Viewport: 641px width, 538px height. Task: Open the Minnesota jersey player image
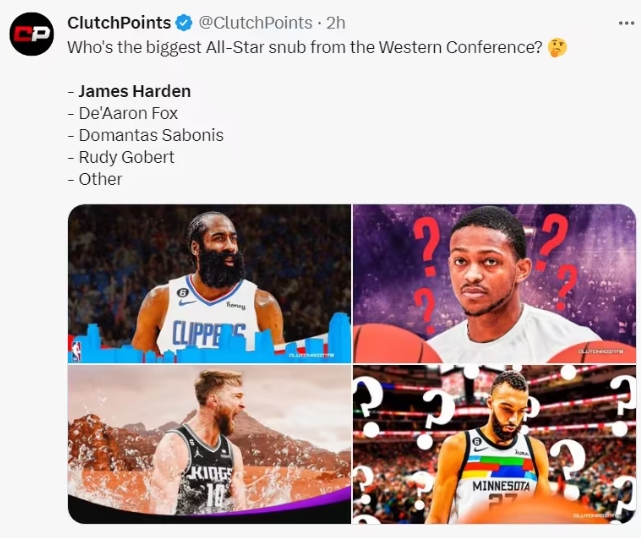point(495,444)
